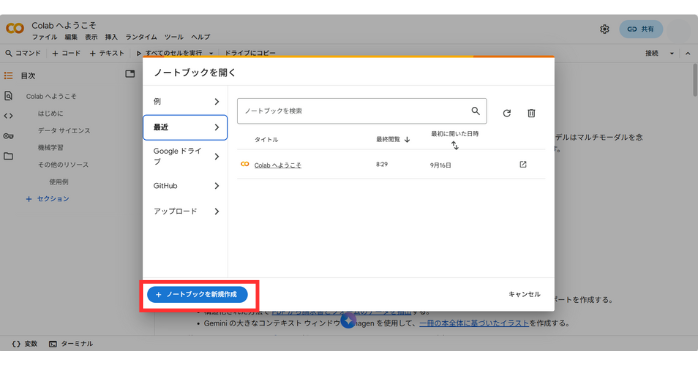
Task: Click ドライブにコピー button
Action: click(250, 53)
